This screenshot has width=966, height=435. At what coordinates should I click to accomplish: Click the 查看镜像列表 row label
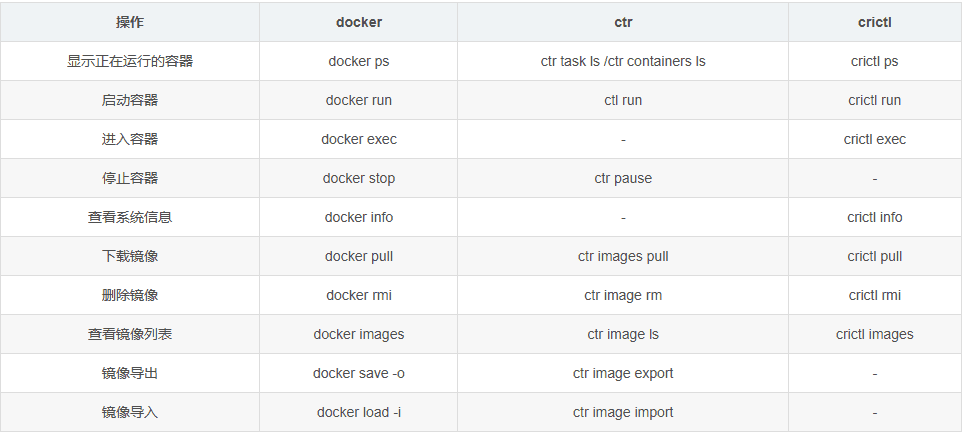coord(130,334)
